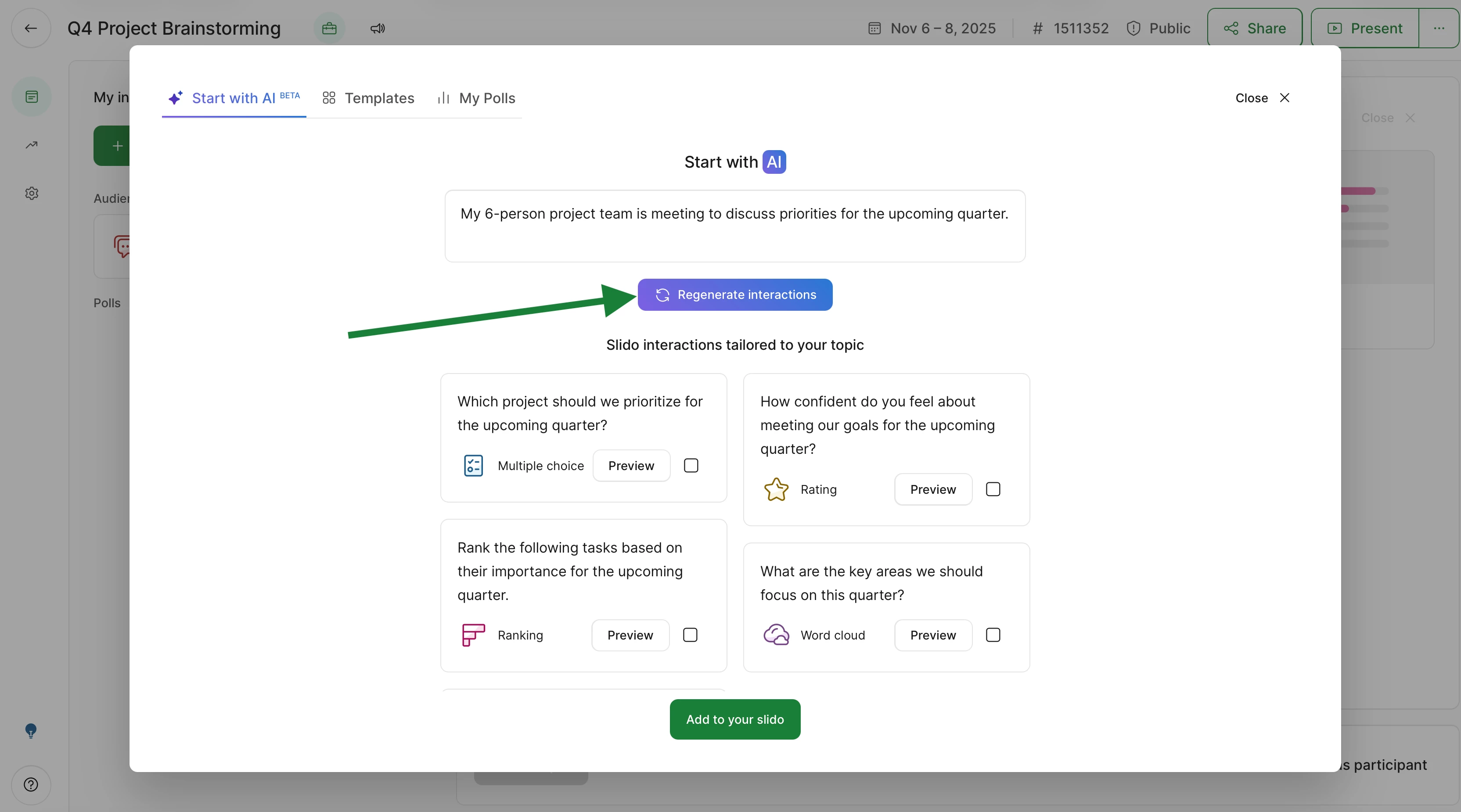Screen dimensions: 1461x812
Task: Select the Rating poll checkbox
Action: [993, 489]
